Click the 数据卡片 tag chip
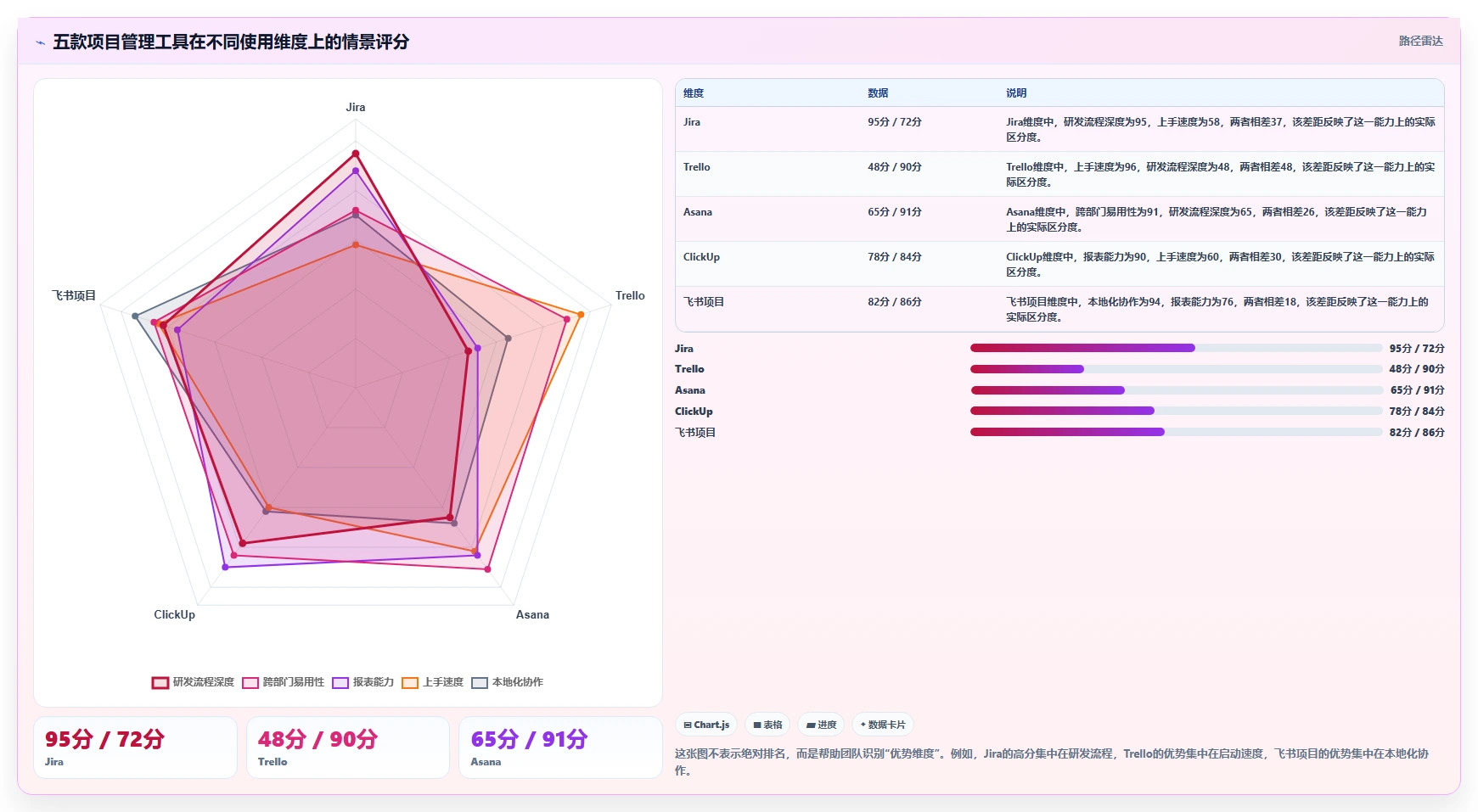This screenshot has height=812, width=1478. point(883,725)
